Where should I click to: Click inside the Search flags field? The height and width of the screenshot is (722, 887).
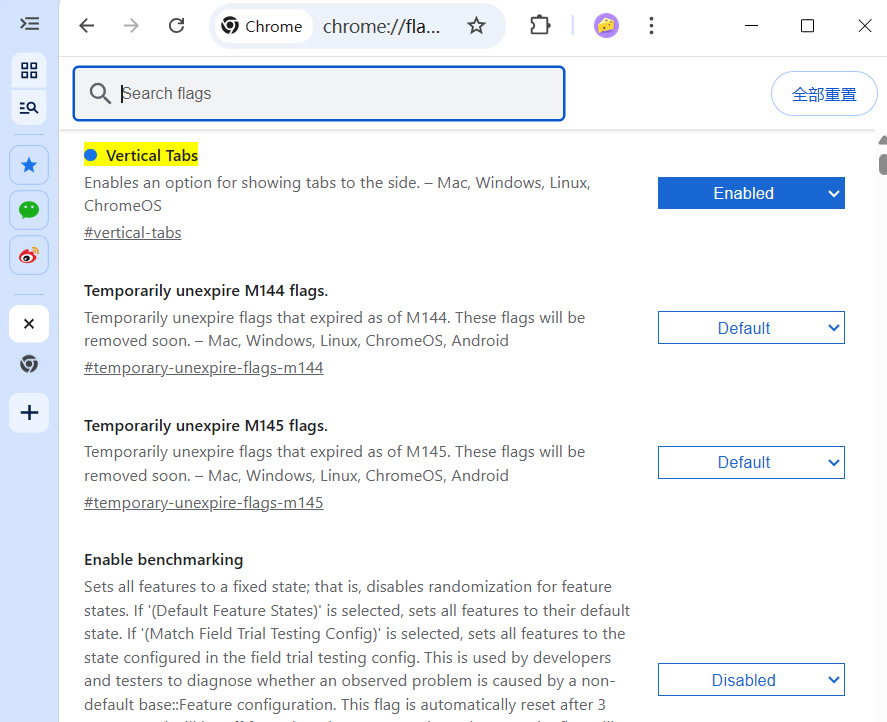(x=318, y=93)
